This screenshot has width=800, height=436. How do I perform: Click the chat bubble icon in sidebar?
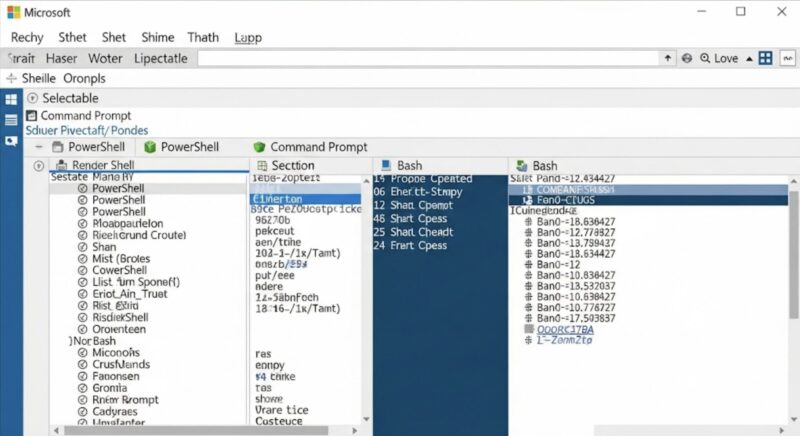[11, 141]
